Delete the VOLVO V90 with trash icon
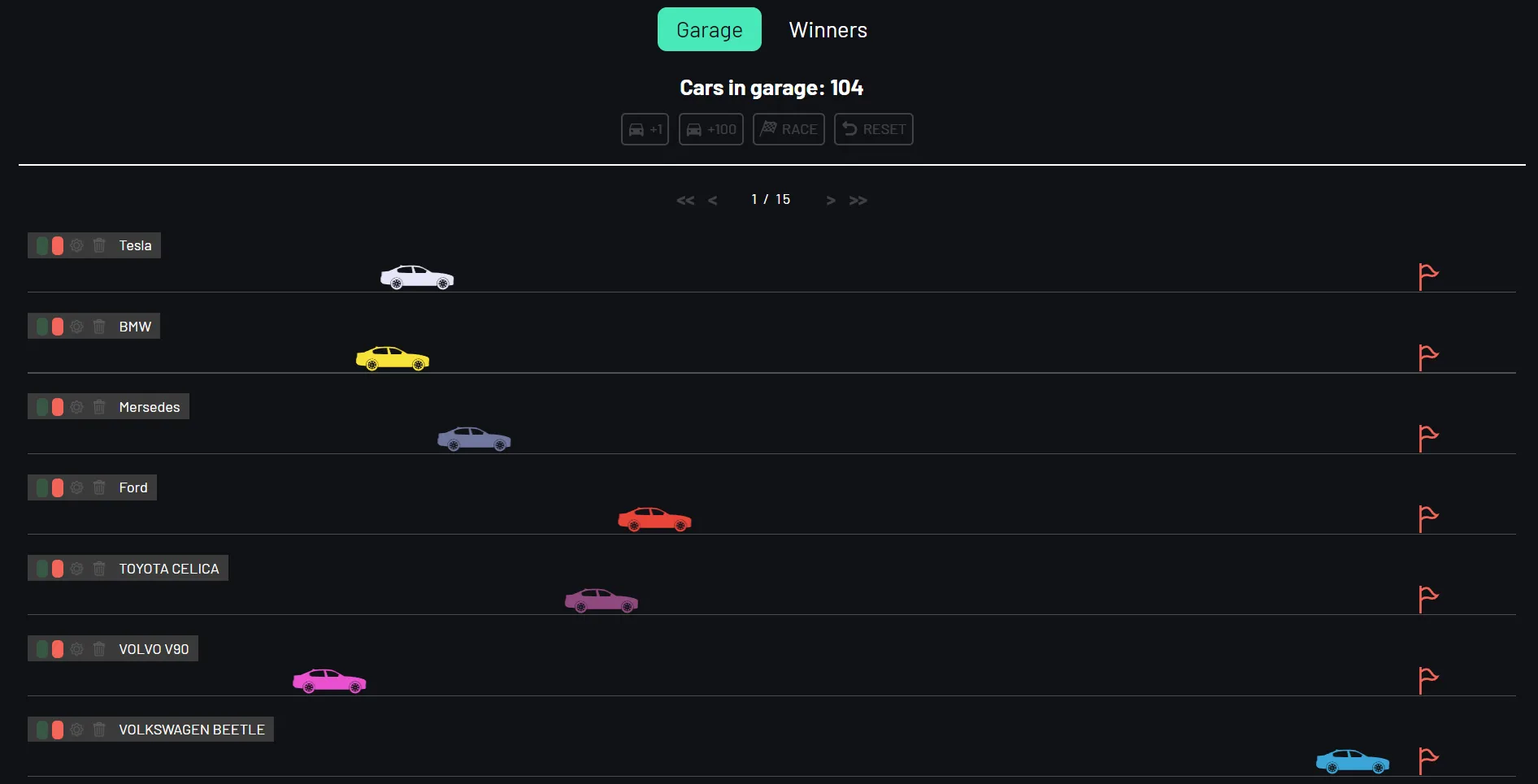1538x784 pixels. click(x=99, y=649)
